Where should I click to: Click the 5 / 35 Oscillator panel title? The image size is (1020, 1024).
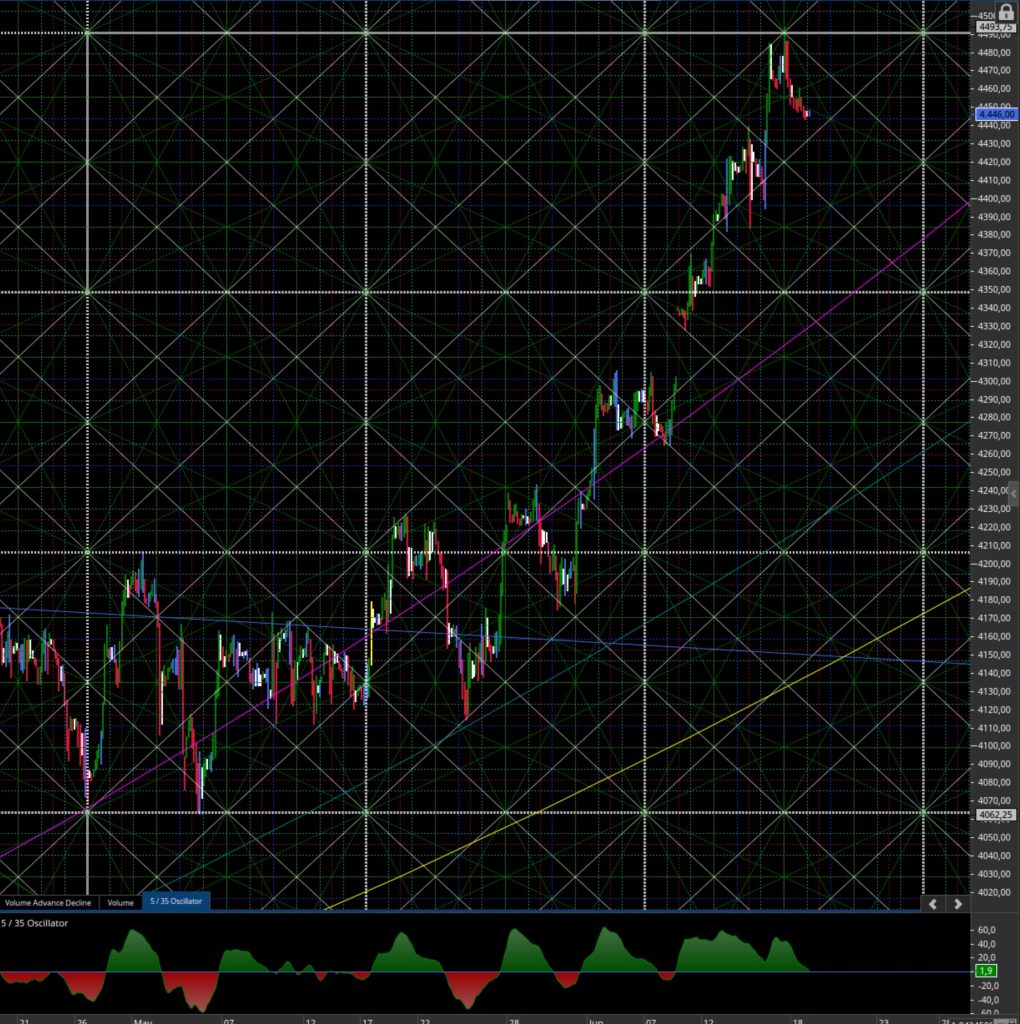click(35, 923)
